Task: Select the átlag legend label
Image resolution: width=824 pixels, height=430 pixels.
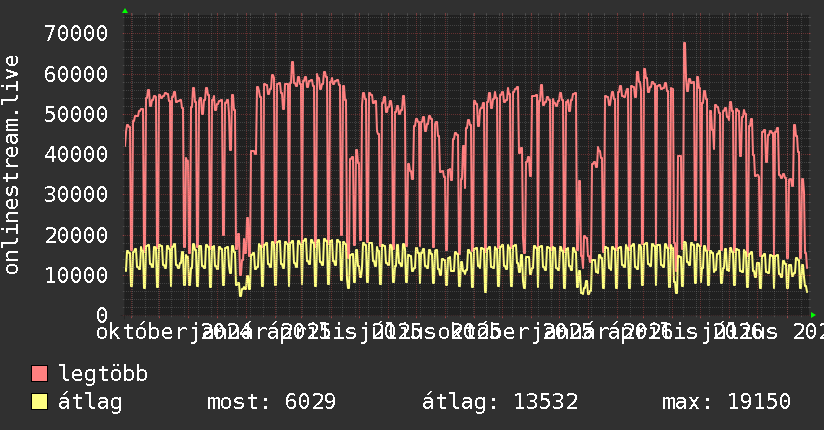Action: pyautogui.click(x=90, y=402)
